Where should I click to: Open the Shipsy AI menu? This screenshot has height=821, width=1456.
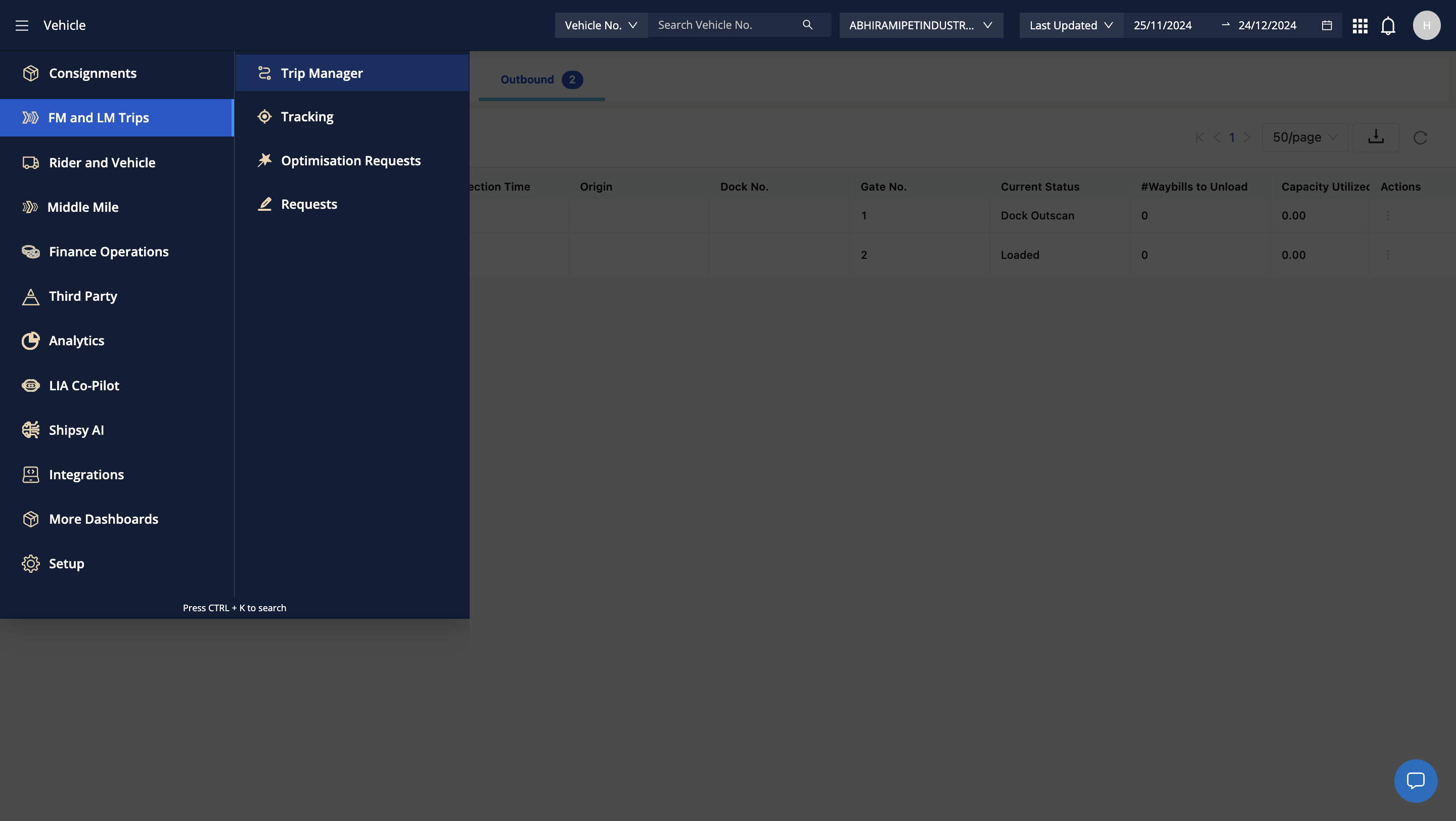117,430
